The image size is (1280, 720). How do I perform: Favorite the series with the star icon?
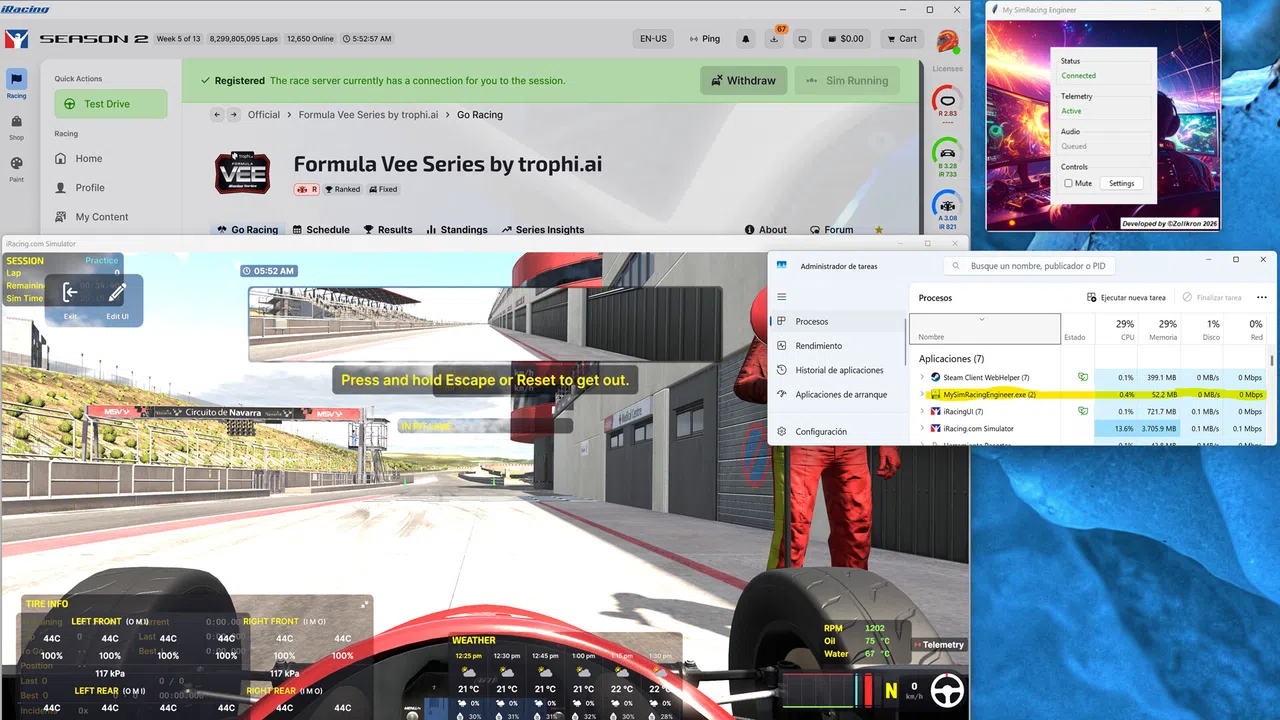879,229
